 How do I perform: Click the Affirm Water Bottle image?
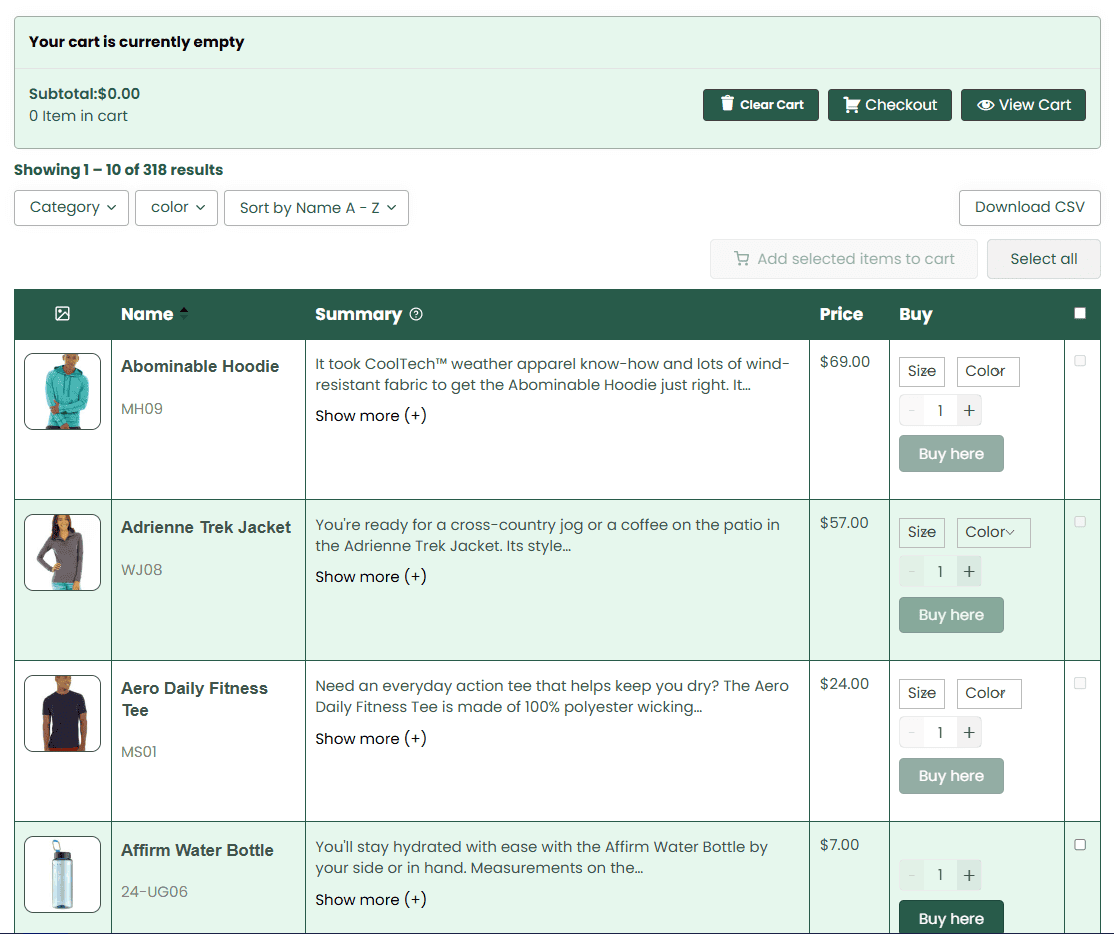pyautogui.click(x=62, y=875)
